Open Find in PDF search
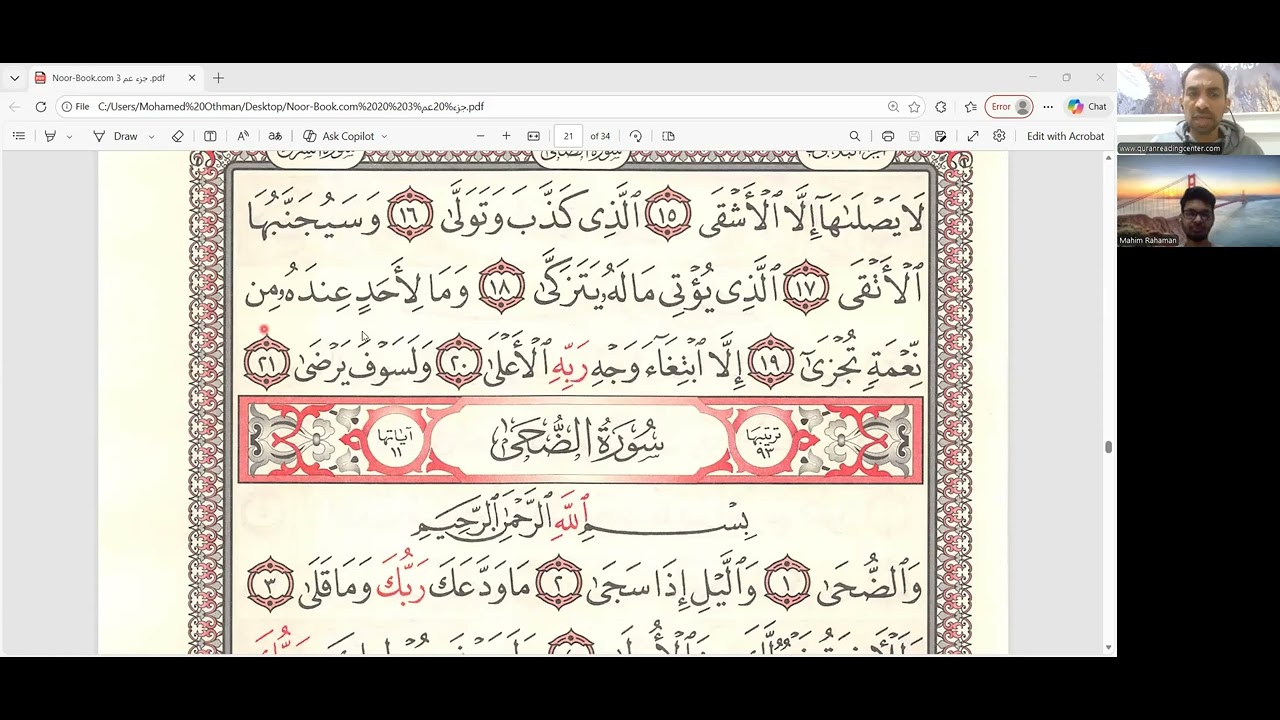The height and width of the screenshot is (720, 1280). 855,136
